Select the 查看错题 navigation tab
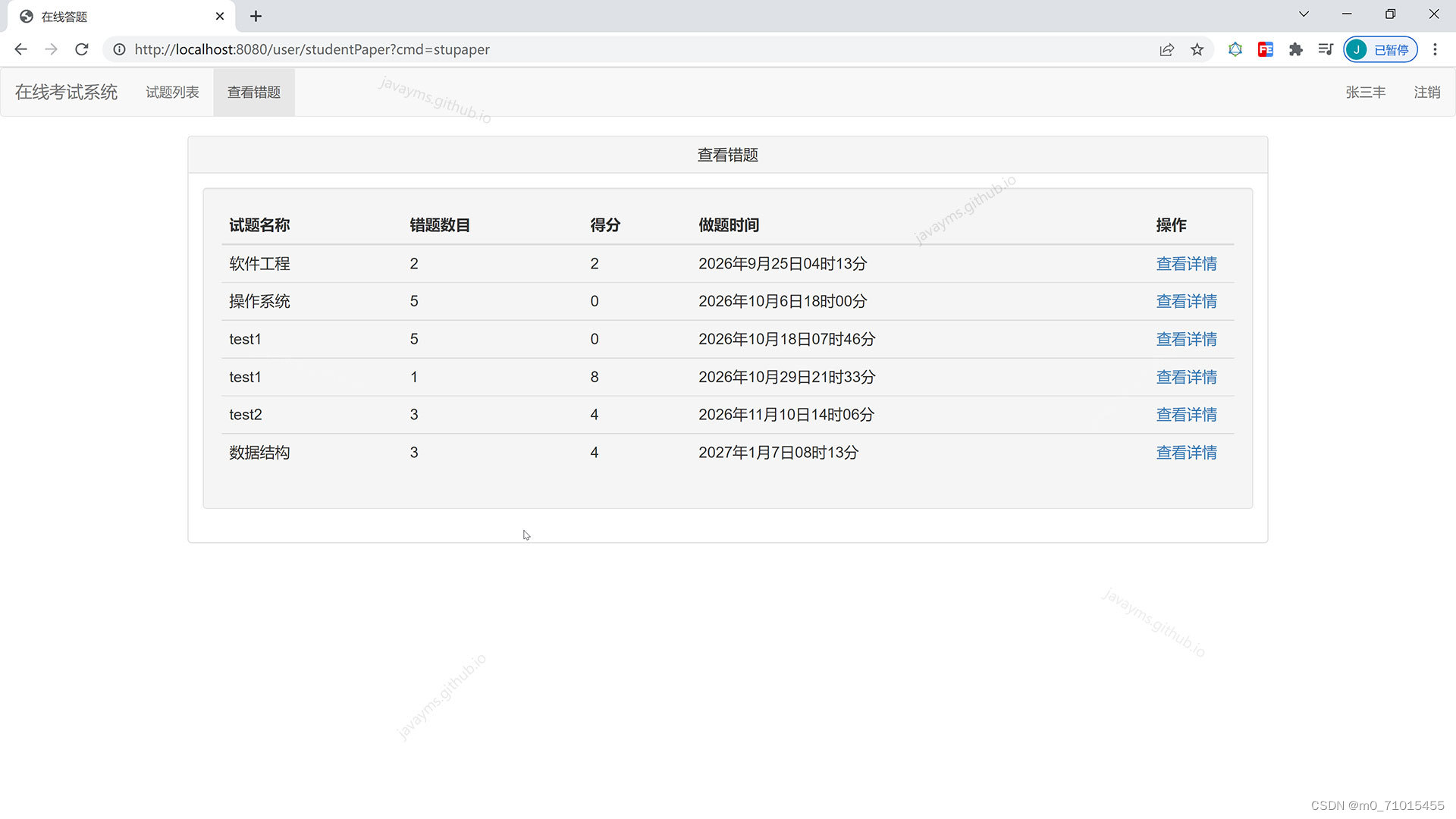The width and height of the screenshot is (1456, 819). click(254, 92)
